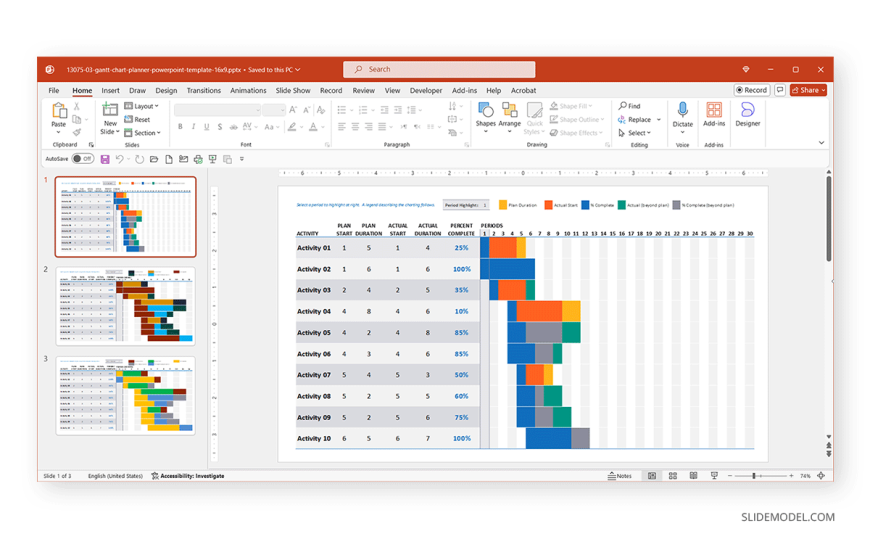Click the New blank file quick access icon
This screenshot has height=539, width=870.
tap(169, 159)
